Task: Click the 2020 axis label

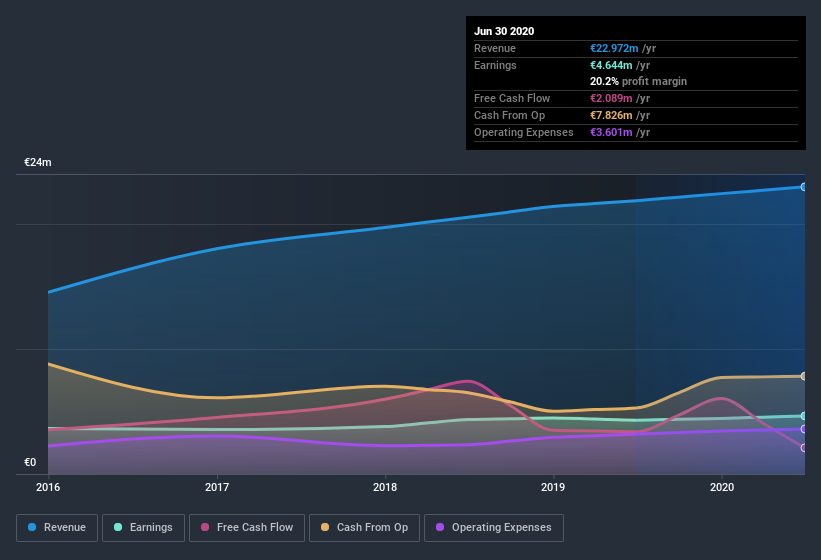Action: tap(722, 487)
